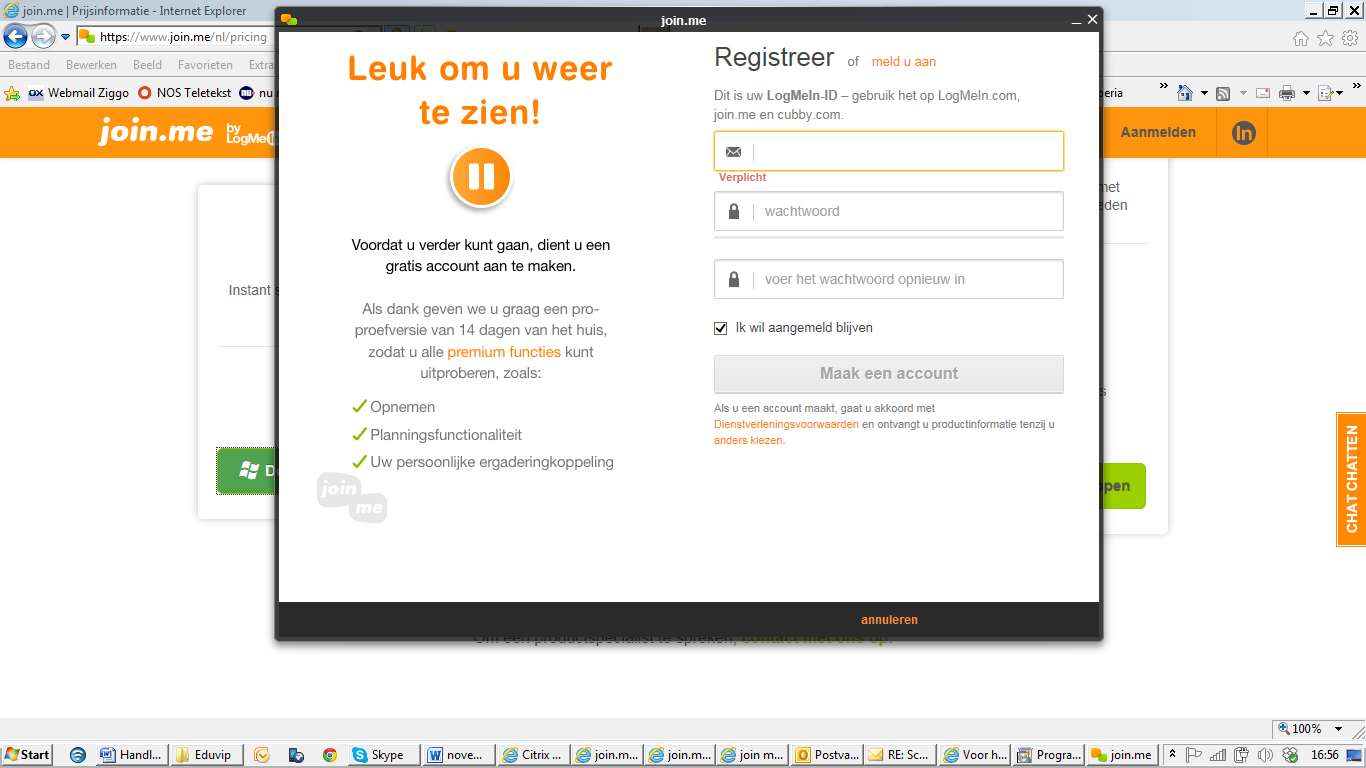The image size is (1366, 768).
Task: Click the join.me logo icon in dialog title bar
Action: 289,20
